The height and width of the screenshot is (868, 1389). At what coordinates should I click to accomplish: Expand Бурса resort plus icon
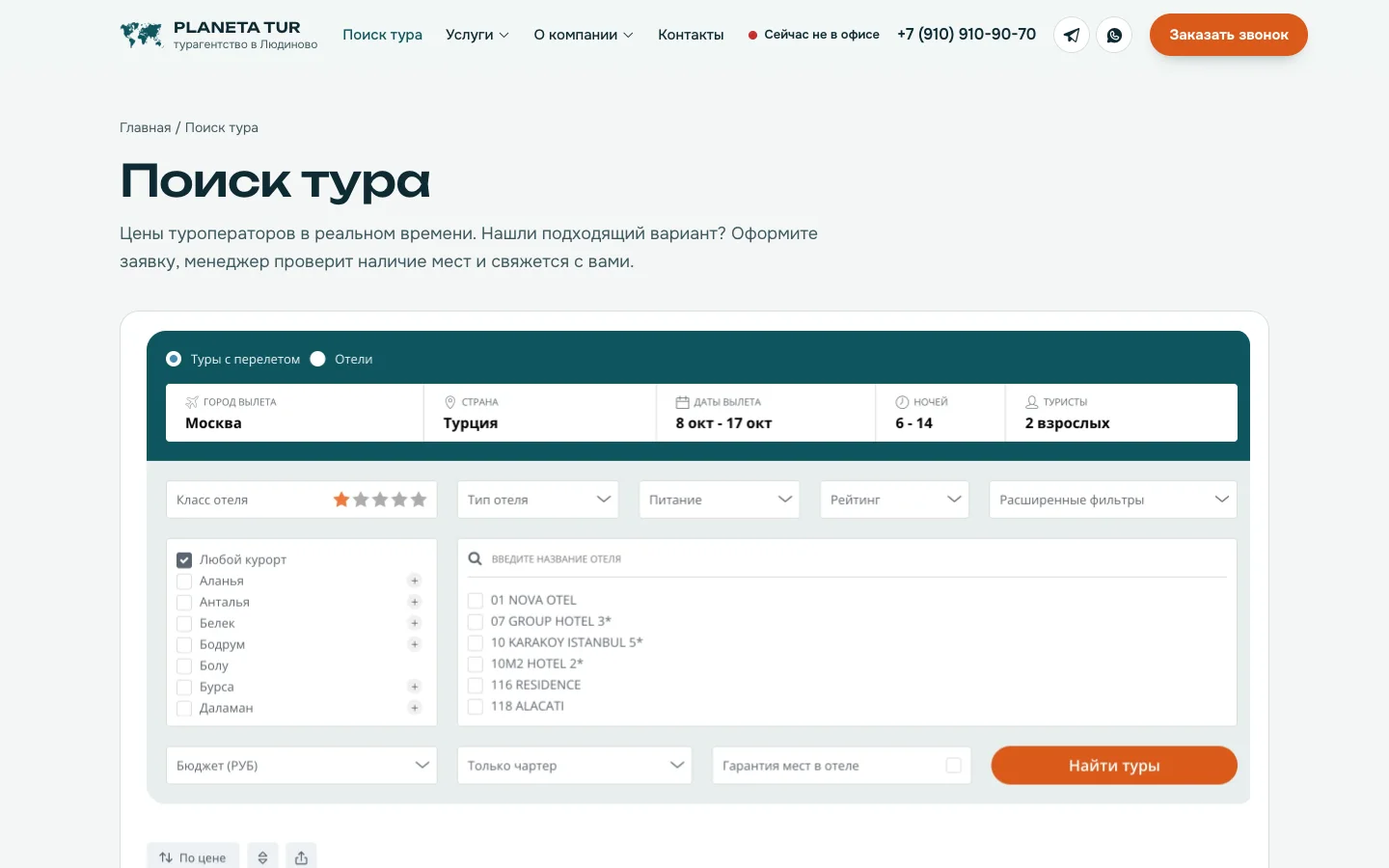coord(415,687)
